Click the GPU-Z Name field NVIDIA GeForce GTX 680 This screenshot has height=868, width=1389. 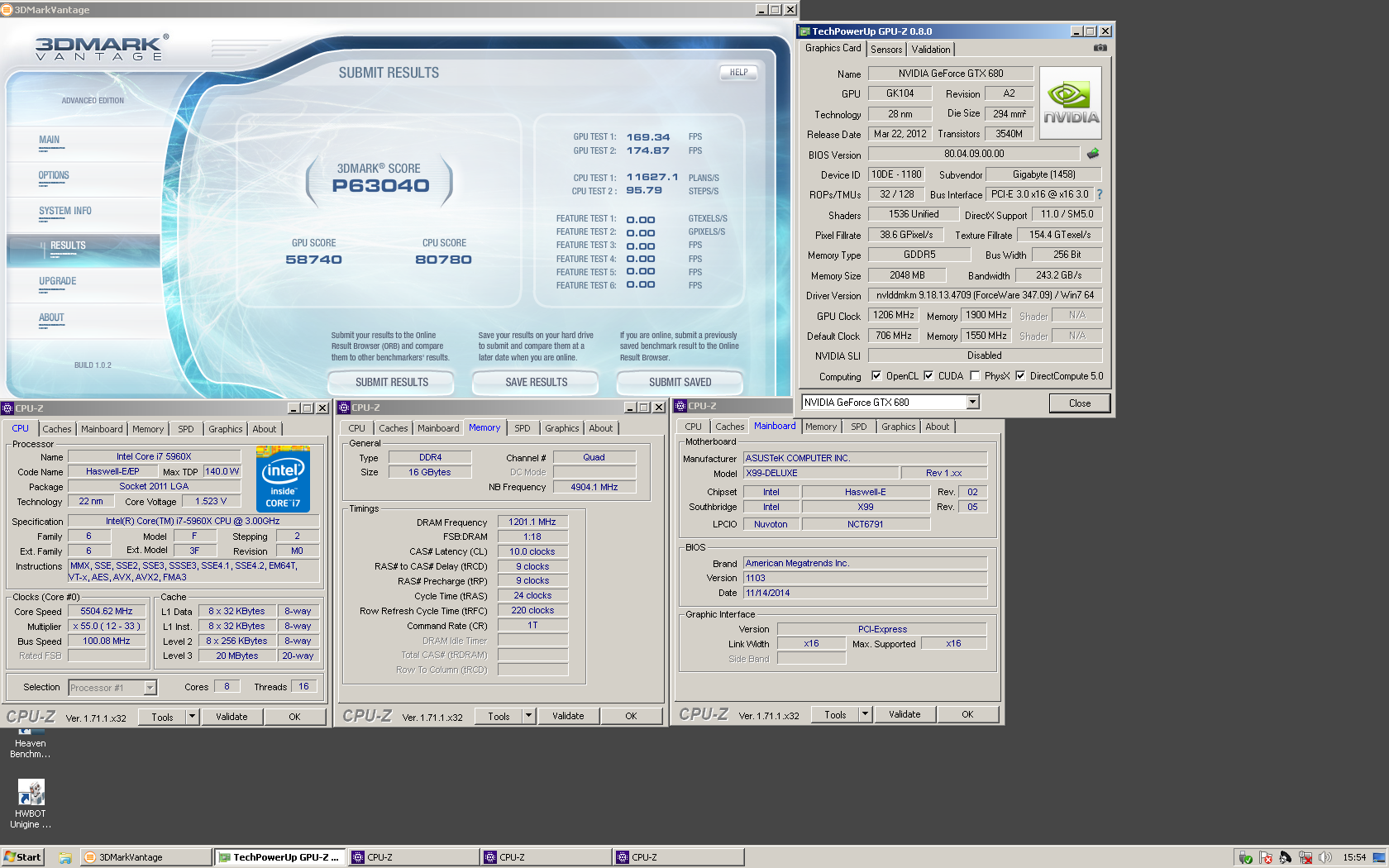tap(951, 74)
